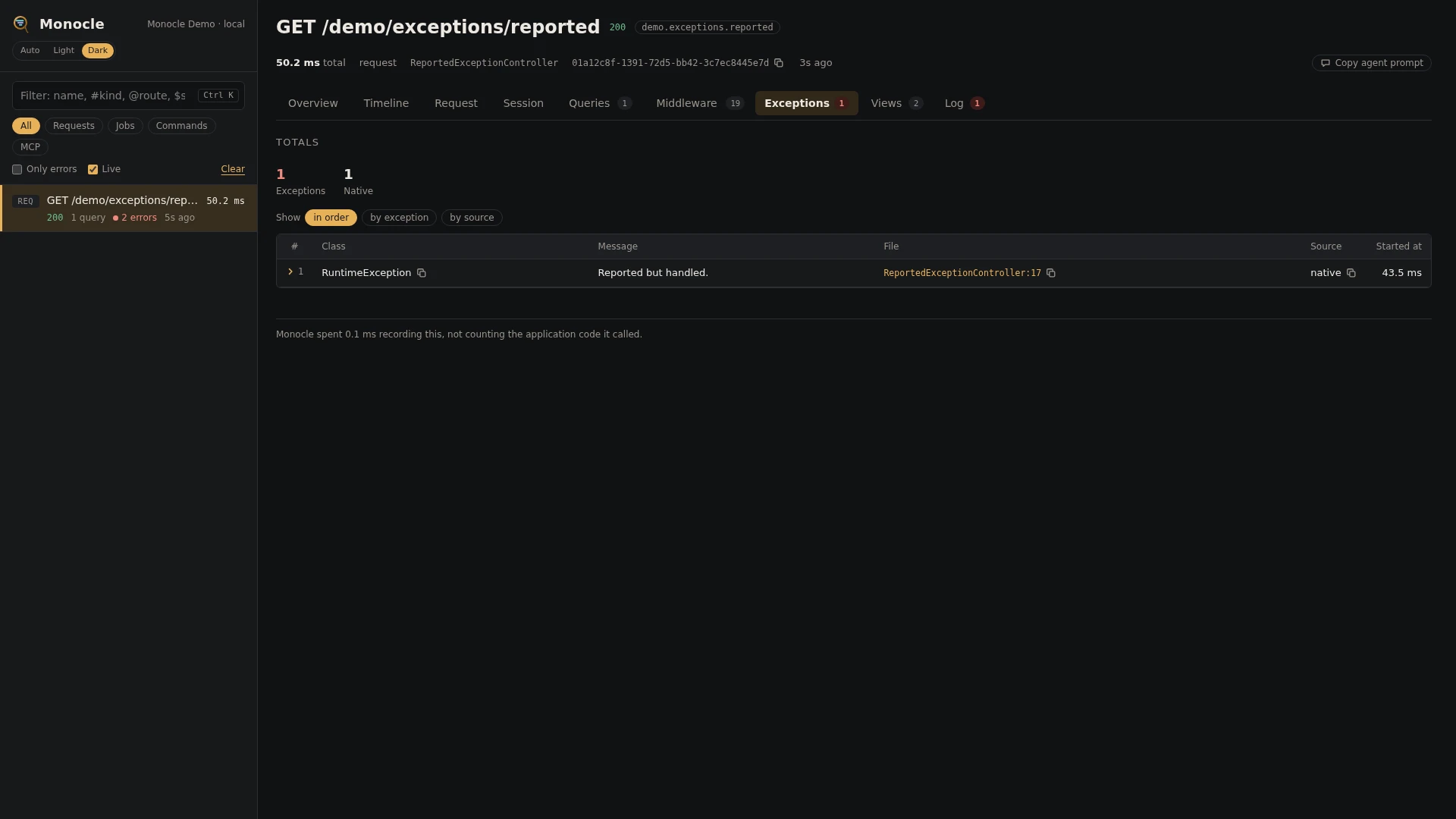
Task: Open the Views tab
Action: [x=896, y=103]
